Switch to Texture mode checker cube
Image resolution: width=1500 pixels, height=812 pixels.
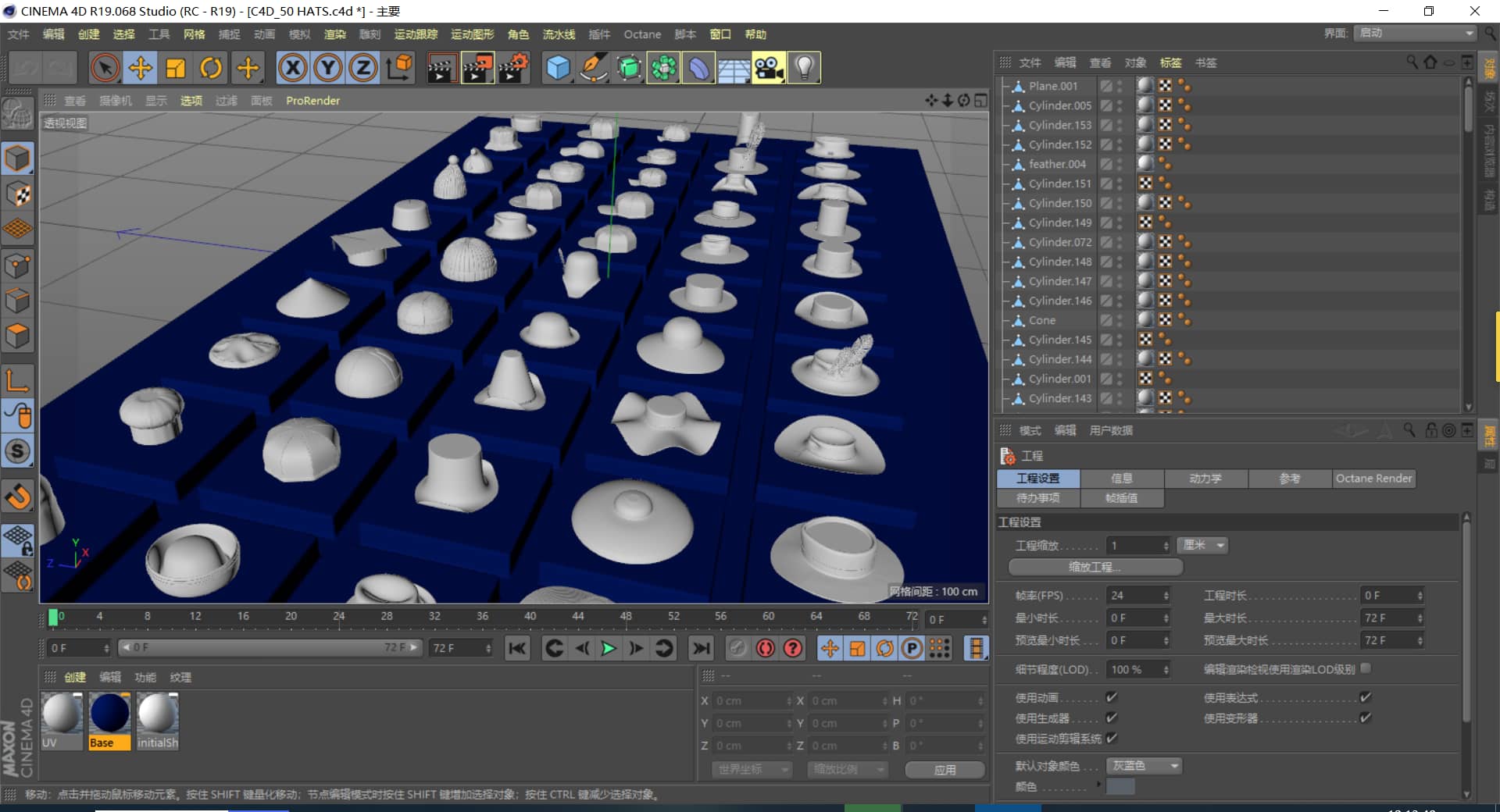tap(18, 194)
